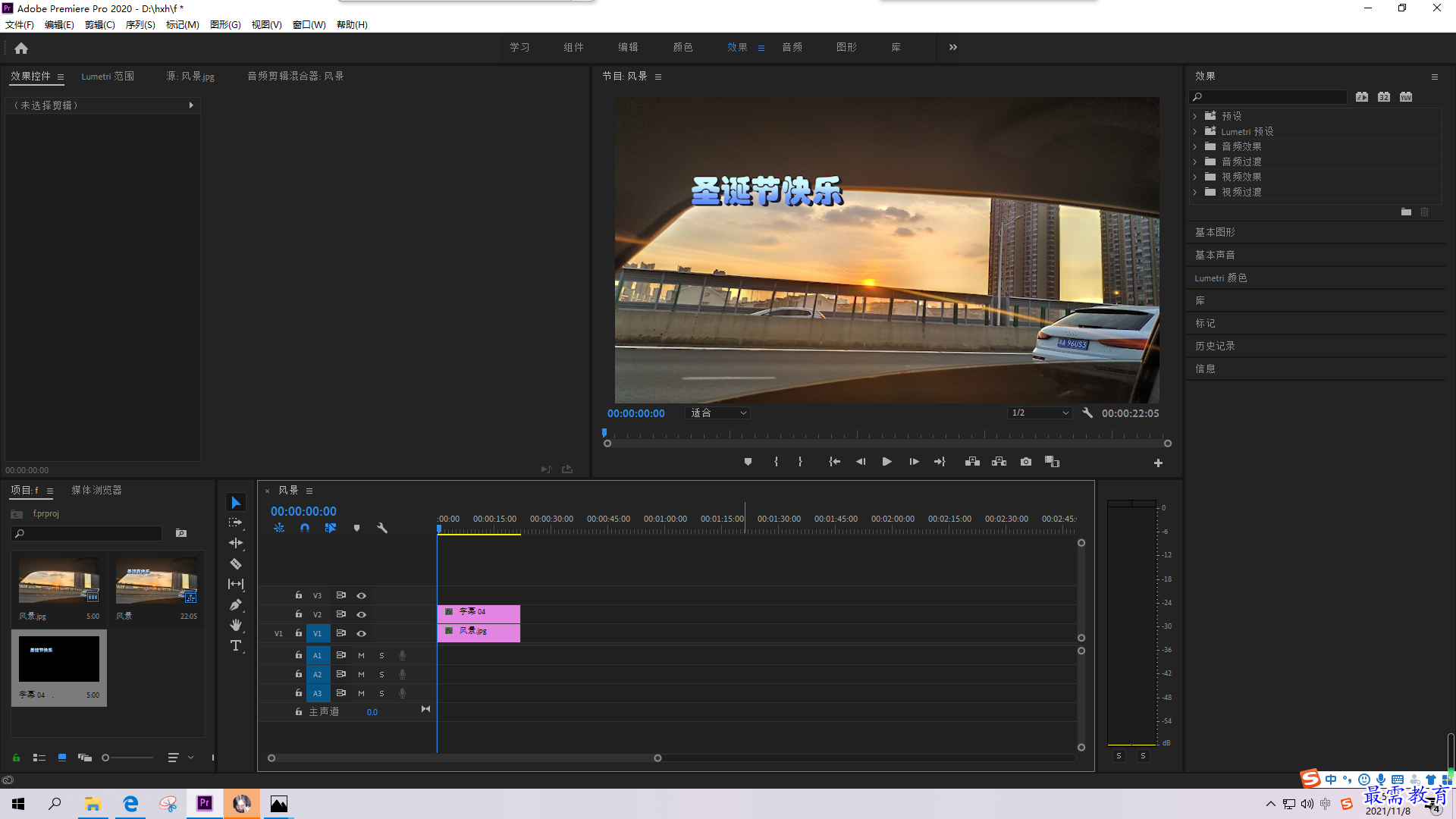Show more workspaces chevron
Screen dimensions: 1456x819
pos(952,47)
